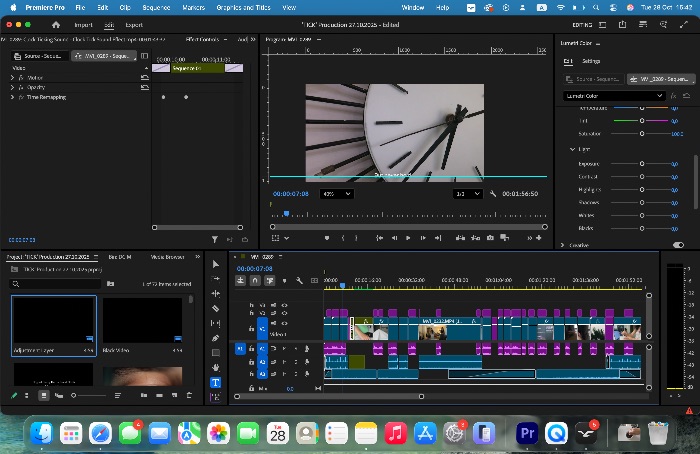This screenshot has width=700, height=454.
Task: Go to the Home screen
Action: click(x=56, y=25)
